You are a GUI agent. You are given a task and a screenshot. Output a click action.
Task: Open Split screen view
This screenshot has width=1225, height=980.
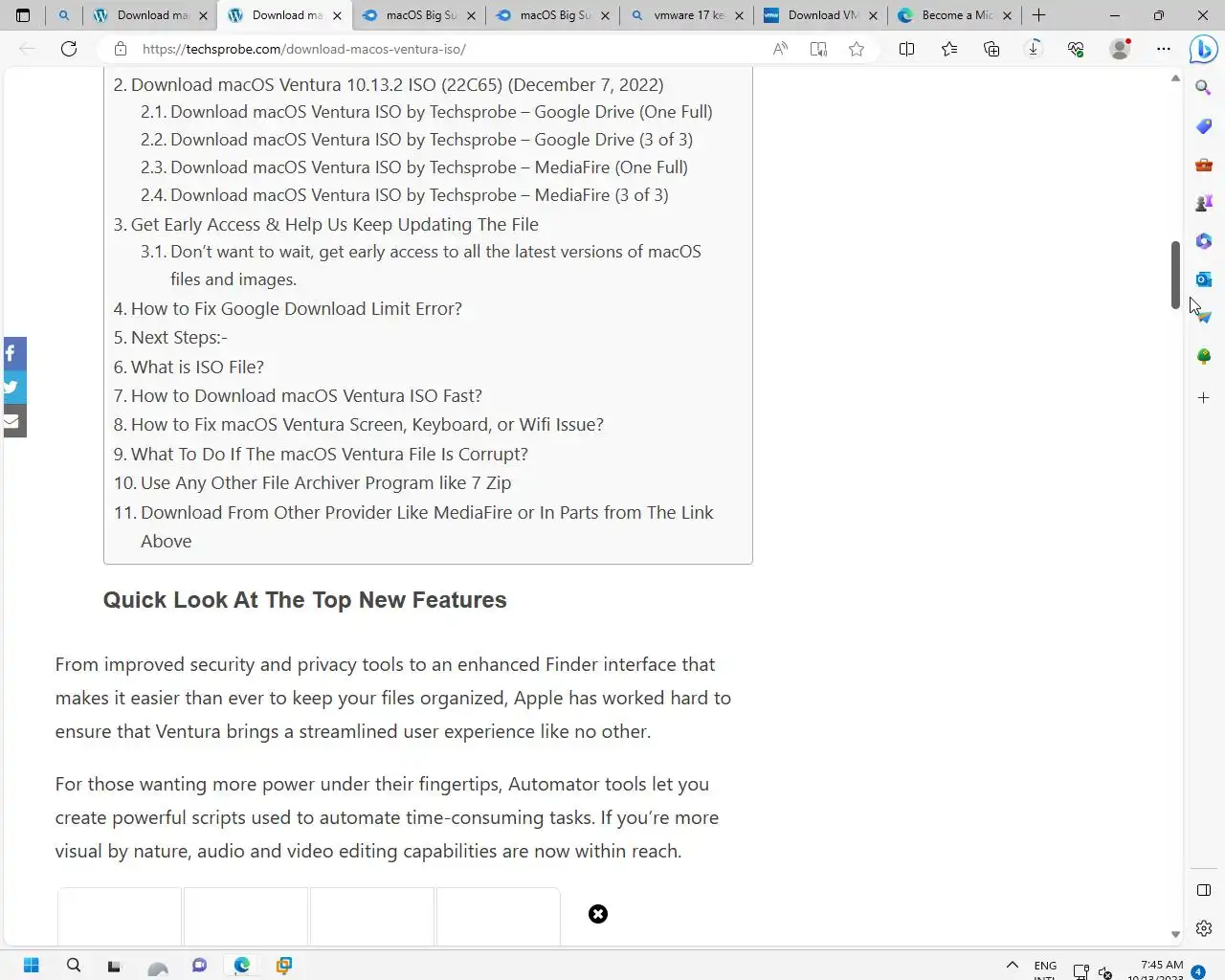pos(906,49)
